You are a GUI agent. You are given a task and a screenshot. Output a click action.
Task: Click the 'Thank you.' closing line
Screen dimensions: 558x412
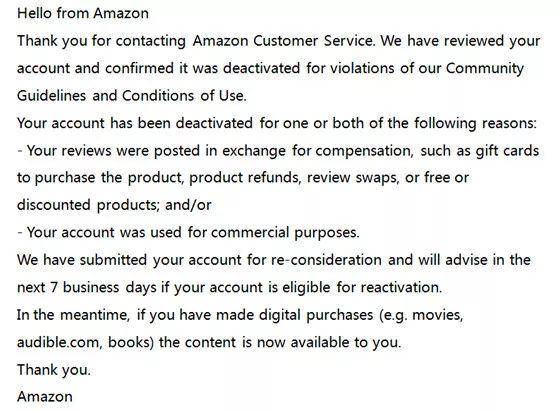point(54,370)
